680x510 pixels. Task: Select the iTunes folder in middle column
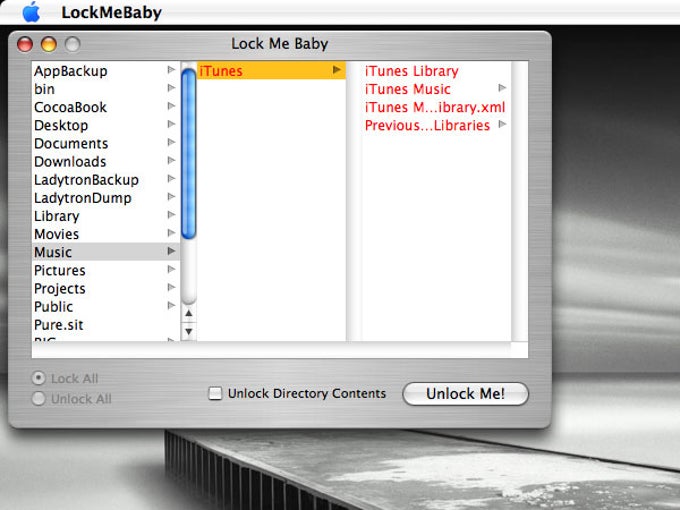coord(271,71)
